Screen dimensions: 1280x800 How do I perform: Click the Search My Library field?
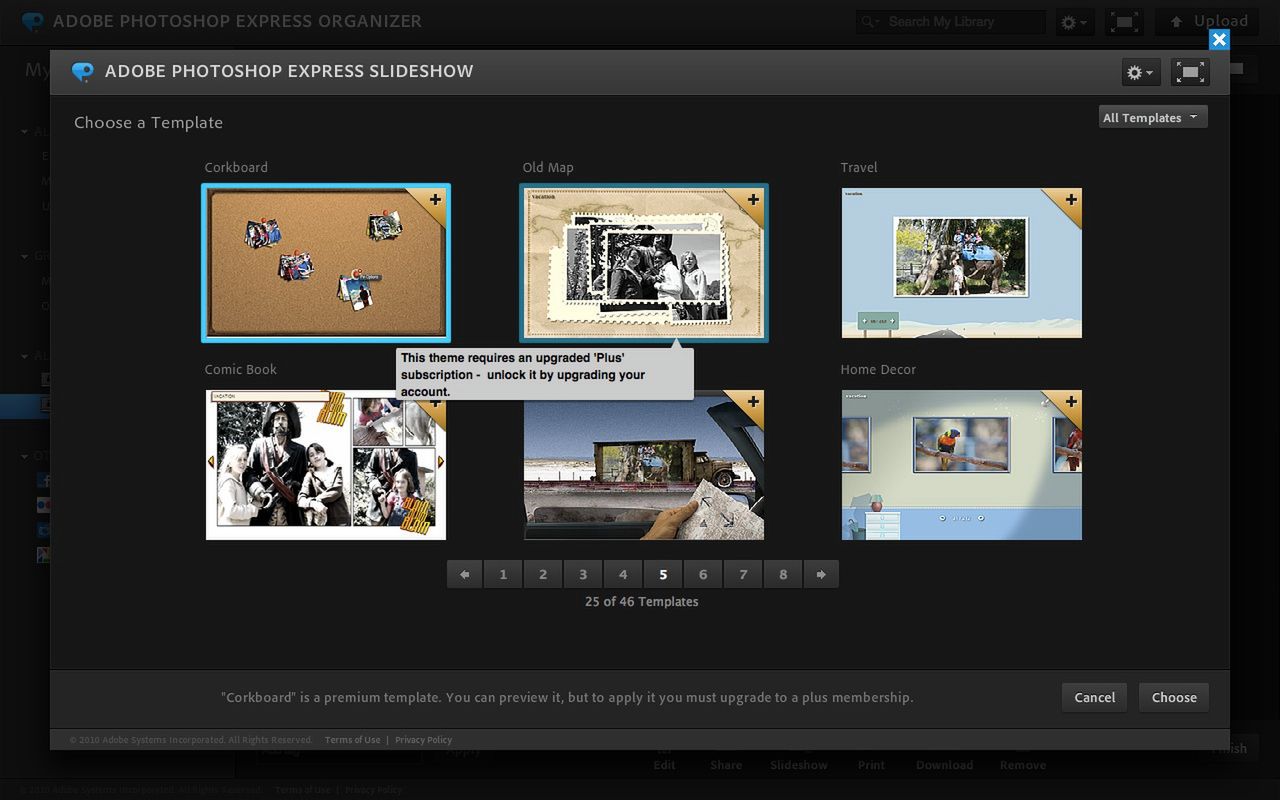click(962, 22)
